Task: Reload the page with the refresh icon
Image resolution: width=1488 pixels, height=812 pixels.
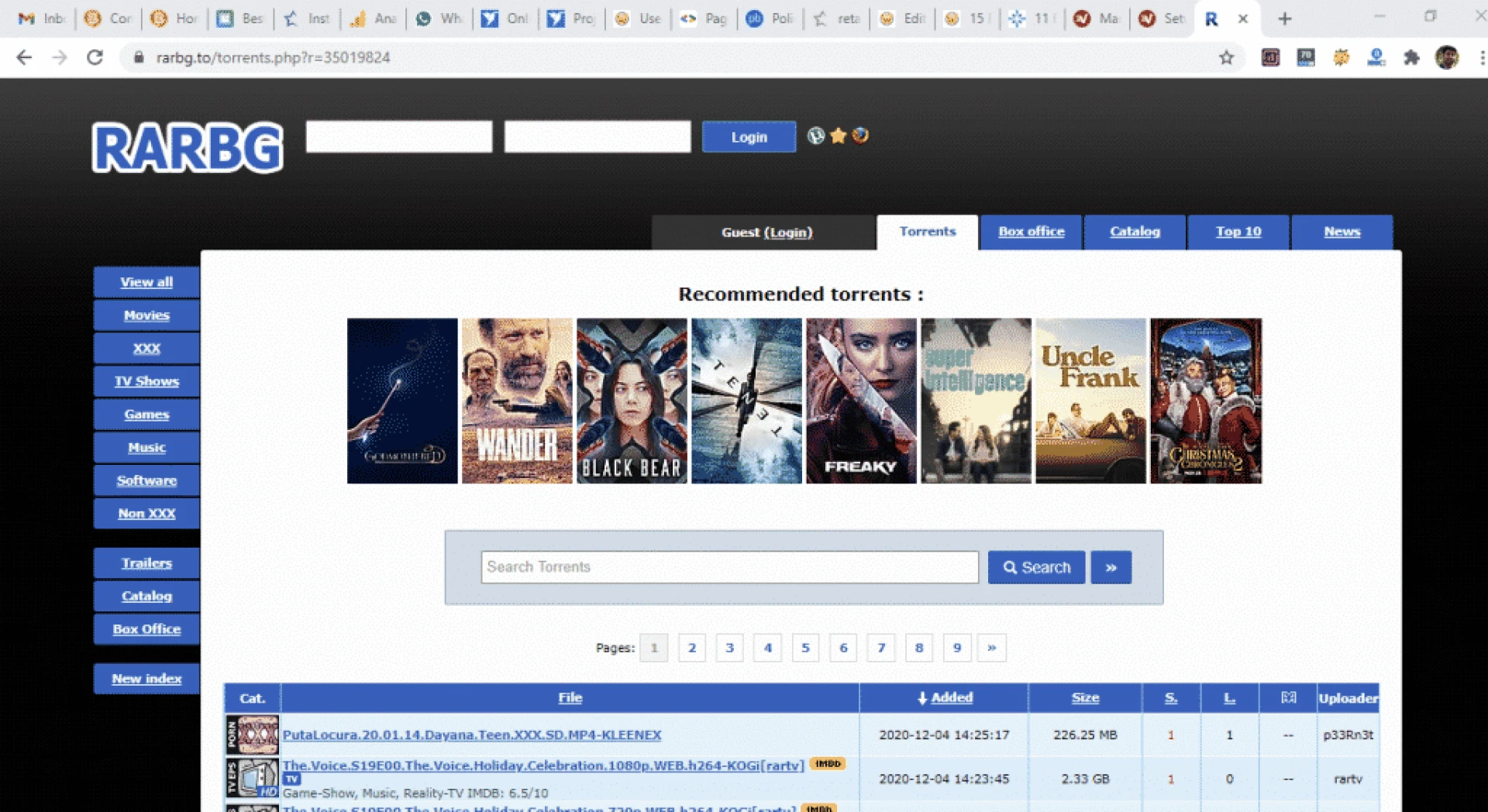Action: 95,57
